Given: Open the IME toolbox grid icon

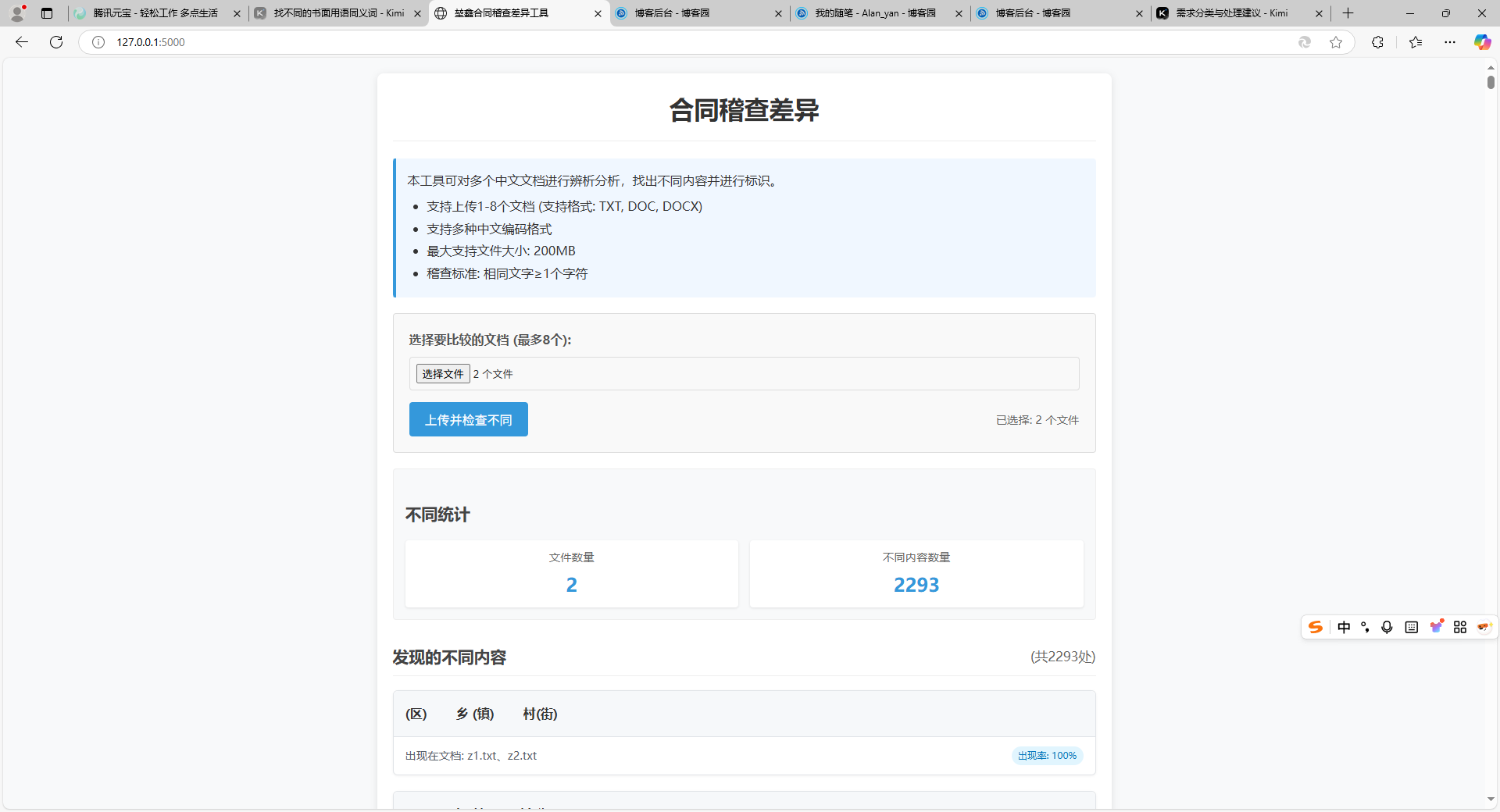Looking at the screenshot, I should coord(1460,627).
